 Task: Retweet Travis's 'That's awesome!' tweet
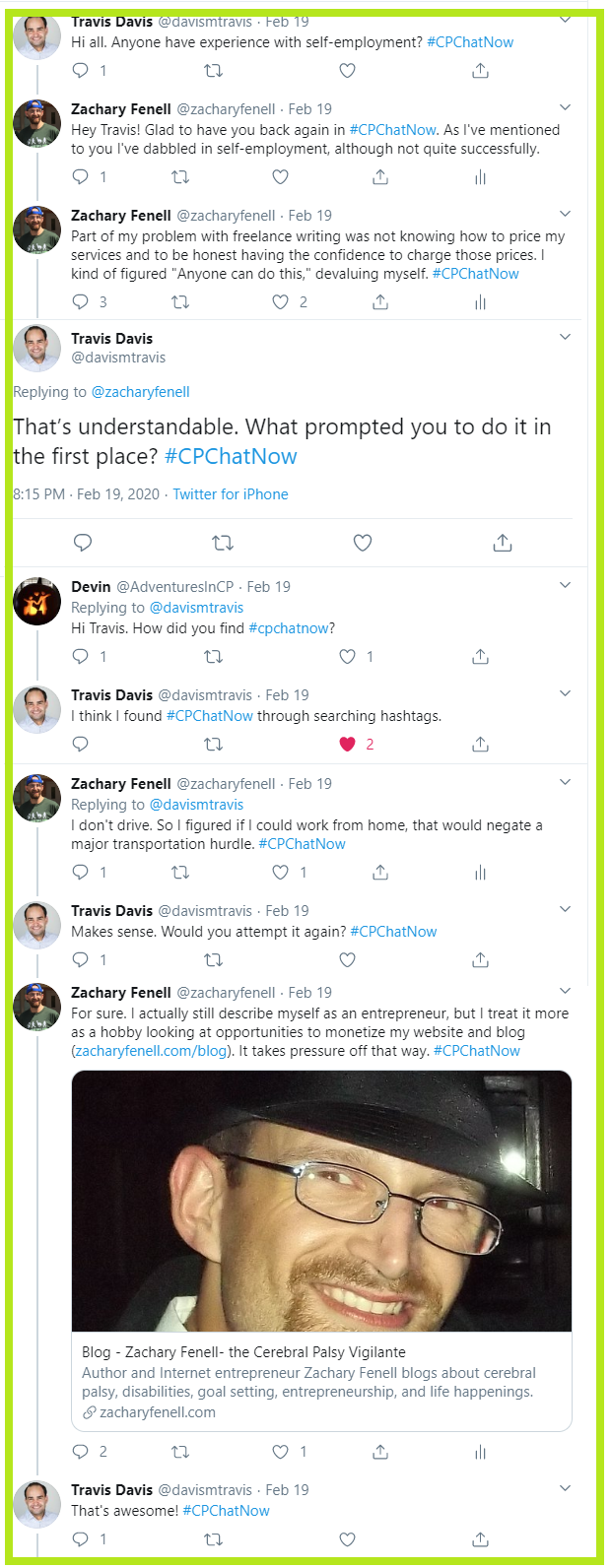(213, 1538)
